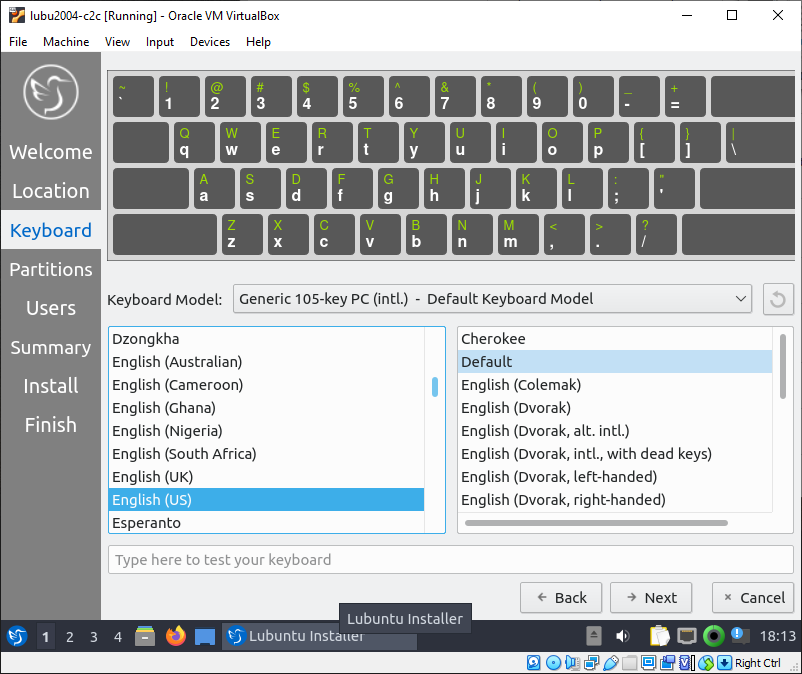Viewport: 802px width, 674px height.
Task: Click the VirtualBox USB devices status icon
Action: pos(611,662)
